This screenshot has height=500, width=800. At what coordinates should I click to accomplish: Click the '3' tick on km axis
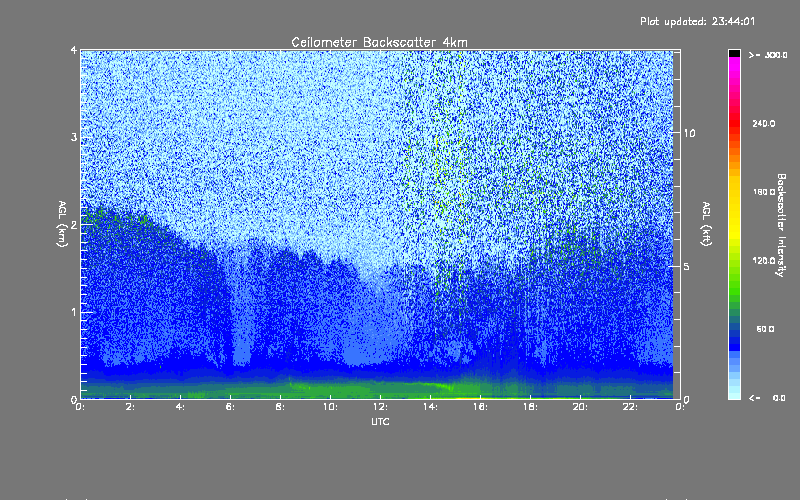(74, 137)
